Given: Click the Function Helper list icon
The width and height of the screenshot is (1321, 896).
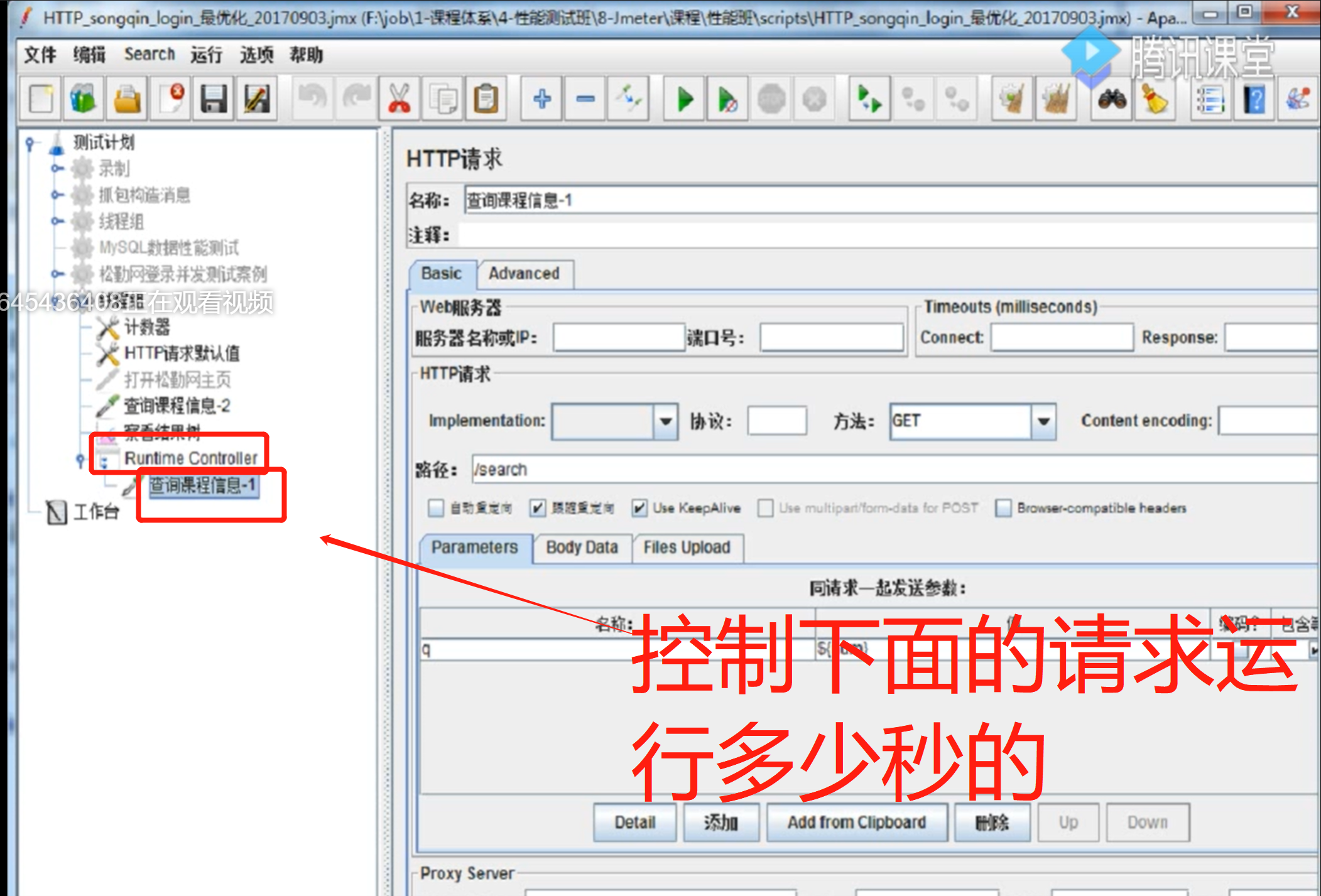Looking at the screenshot, I should 1210,99.
